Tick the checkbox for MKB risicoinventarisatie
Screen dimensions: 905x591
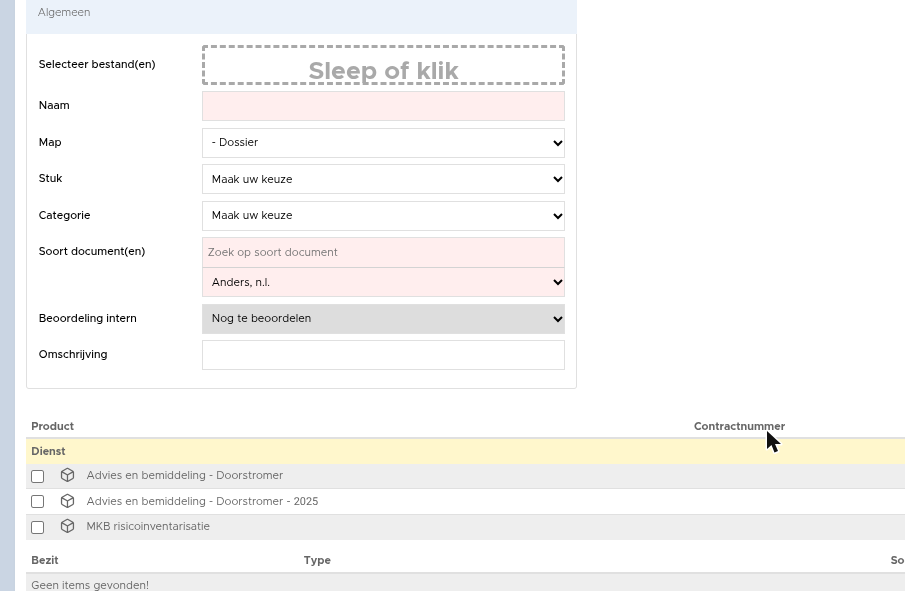(x=38, y=528)
